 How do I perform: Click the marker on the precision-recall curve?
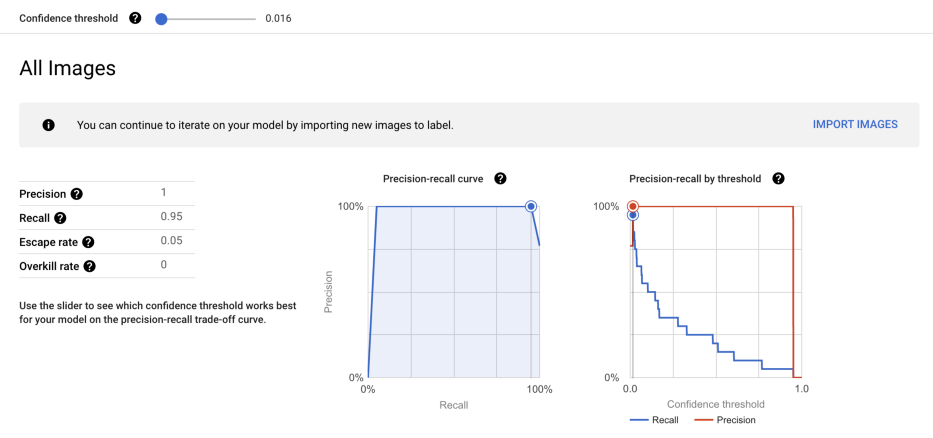[531, 206]
